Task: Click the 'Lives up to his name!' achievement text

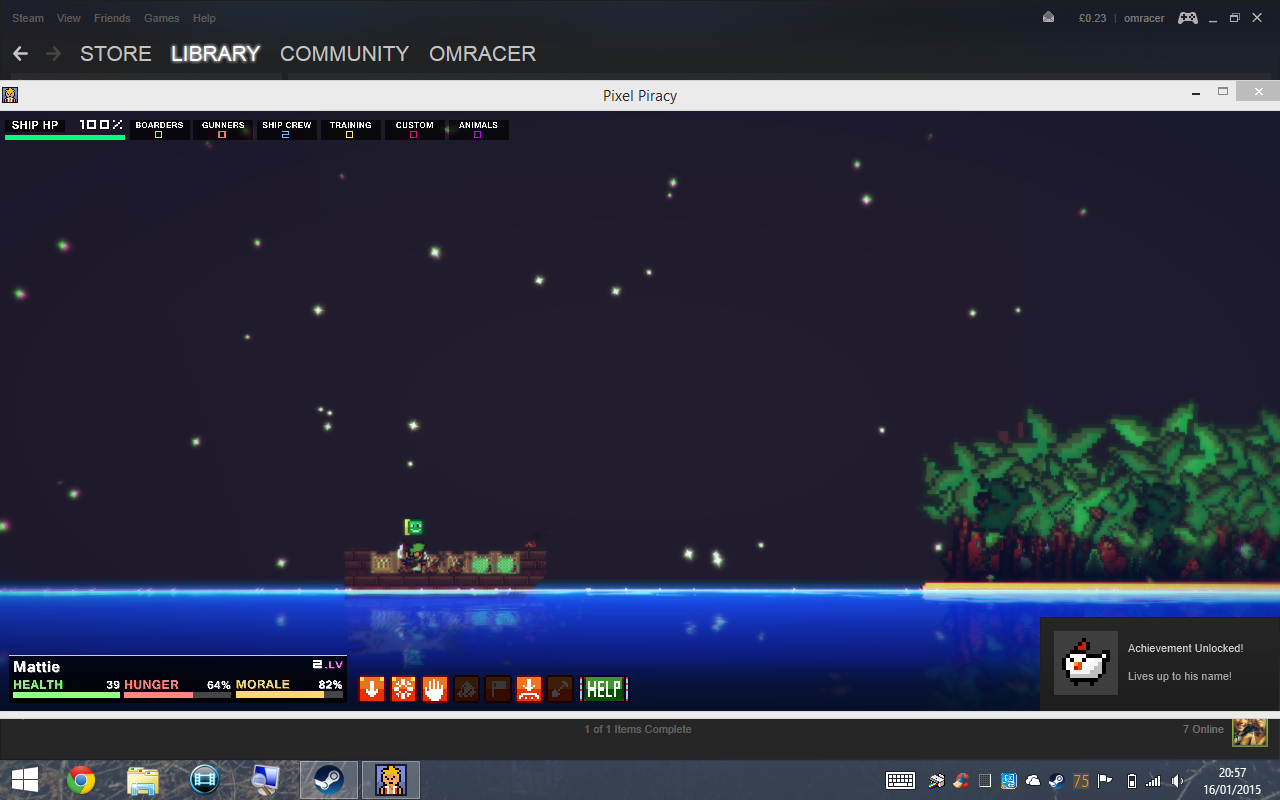Action: pos(1180,676)
